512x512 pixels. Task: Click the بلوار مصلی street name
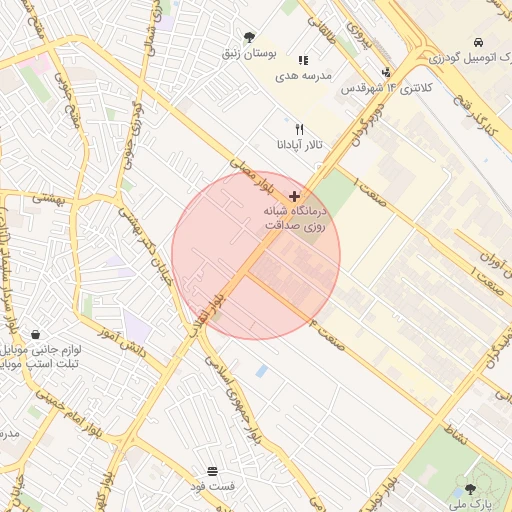[252, 176]
